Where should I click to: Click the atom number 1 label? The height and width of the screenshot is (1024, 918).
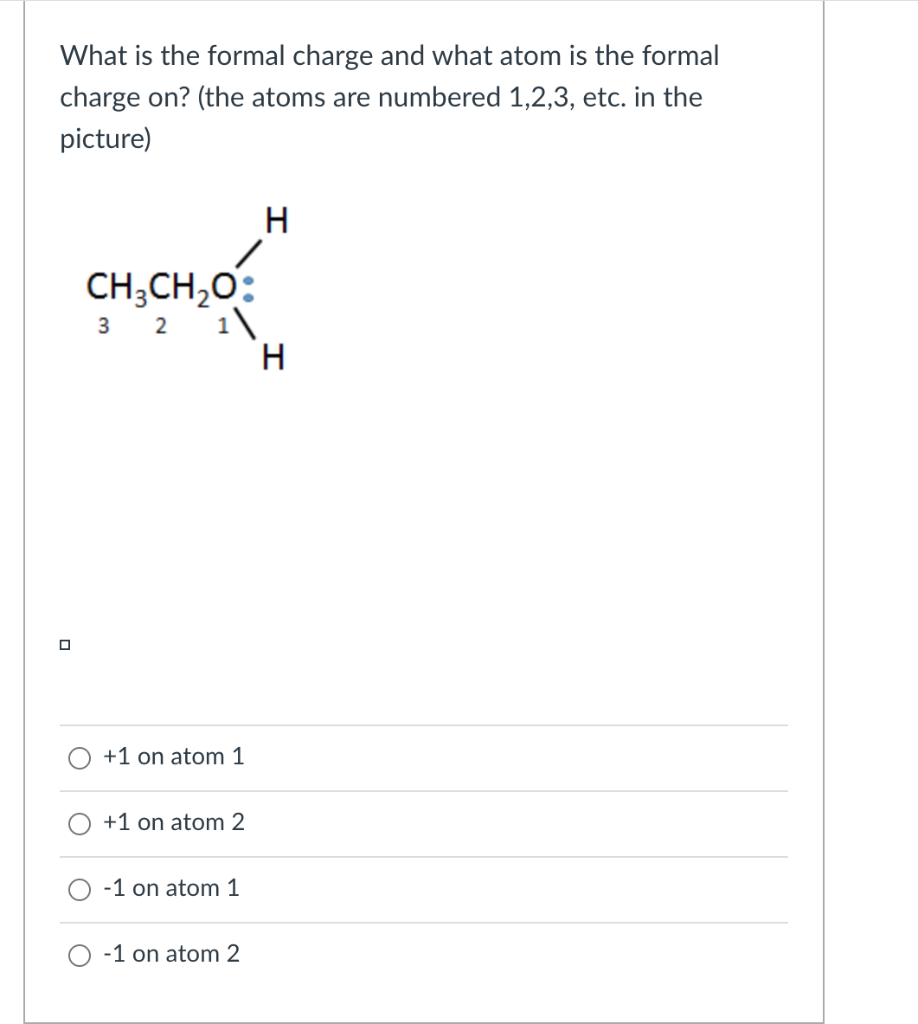tap(221, 324)
